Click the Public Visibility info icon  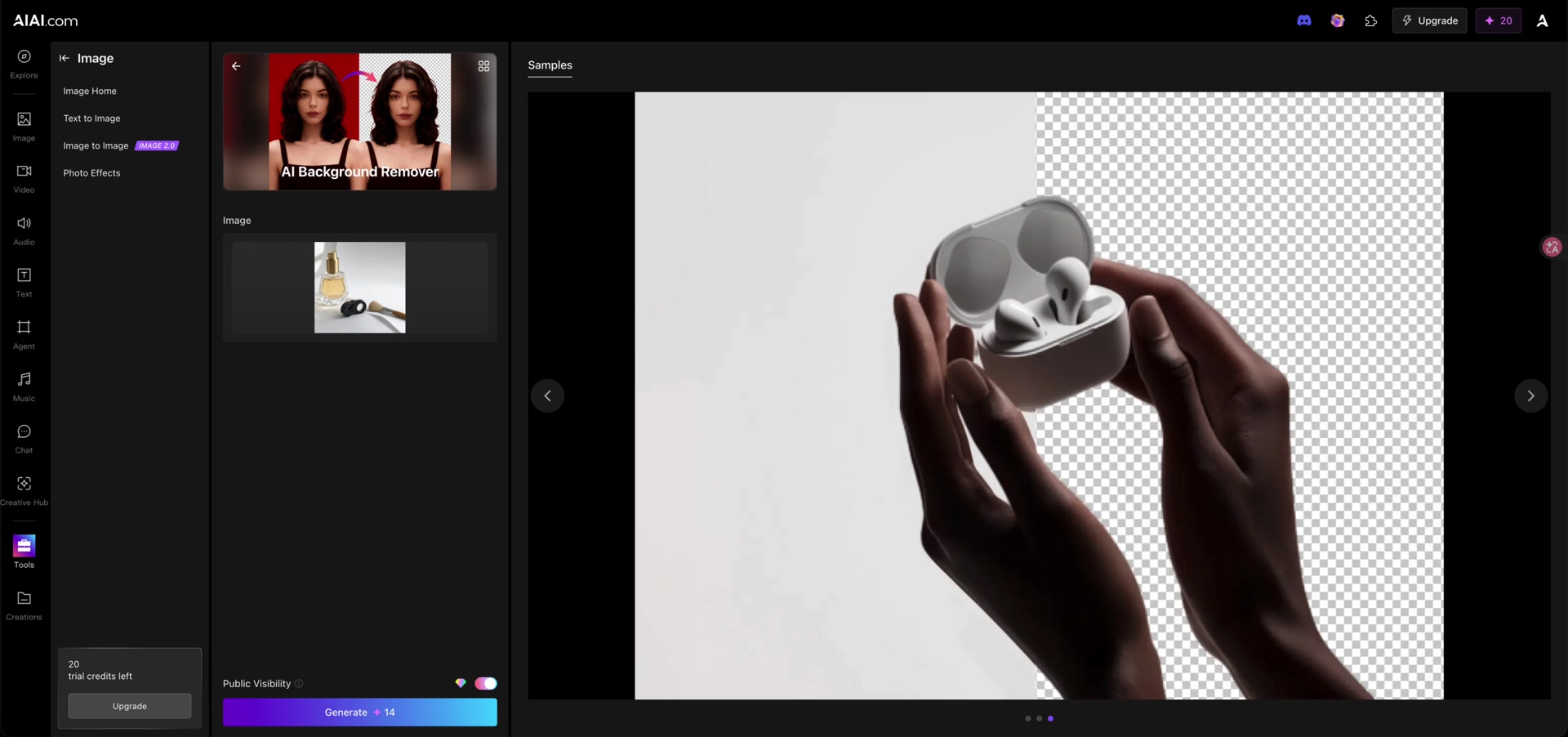[299, 684]
